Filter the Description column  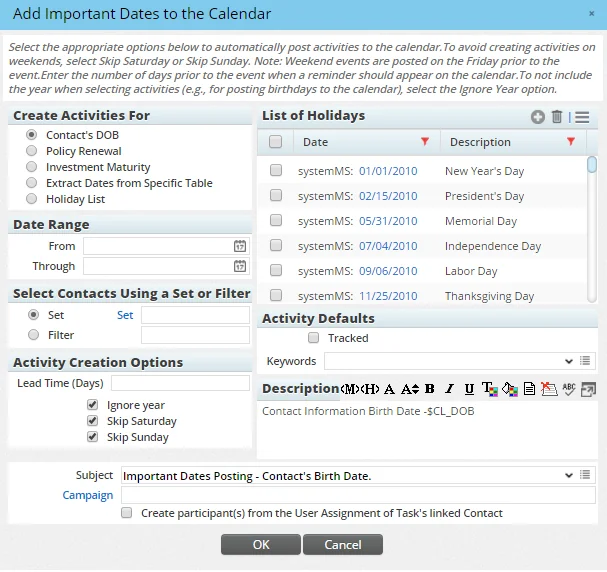571,141
